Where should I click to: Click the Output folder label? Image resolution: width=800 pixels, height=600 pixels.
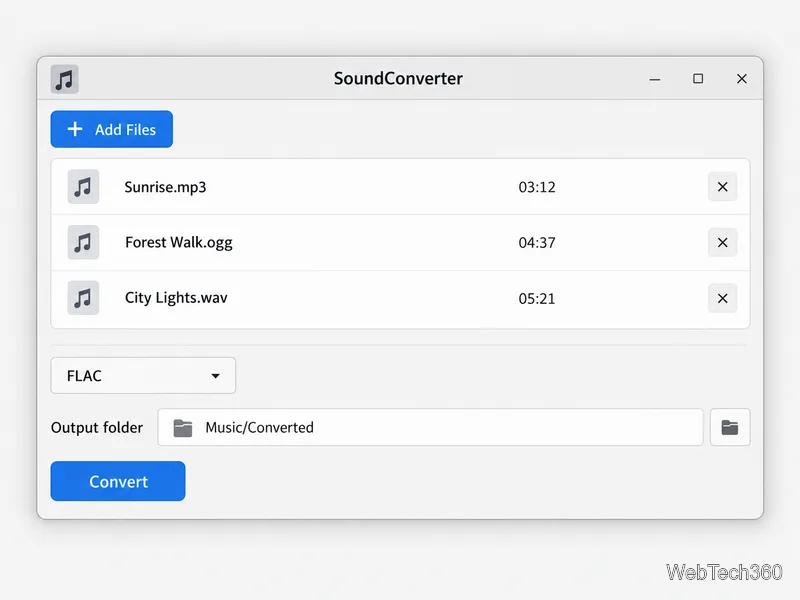click(x=97, y=428)
